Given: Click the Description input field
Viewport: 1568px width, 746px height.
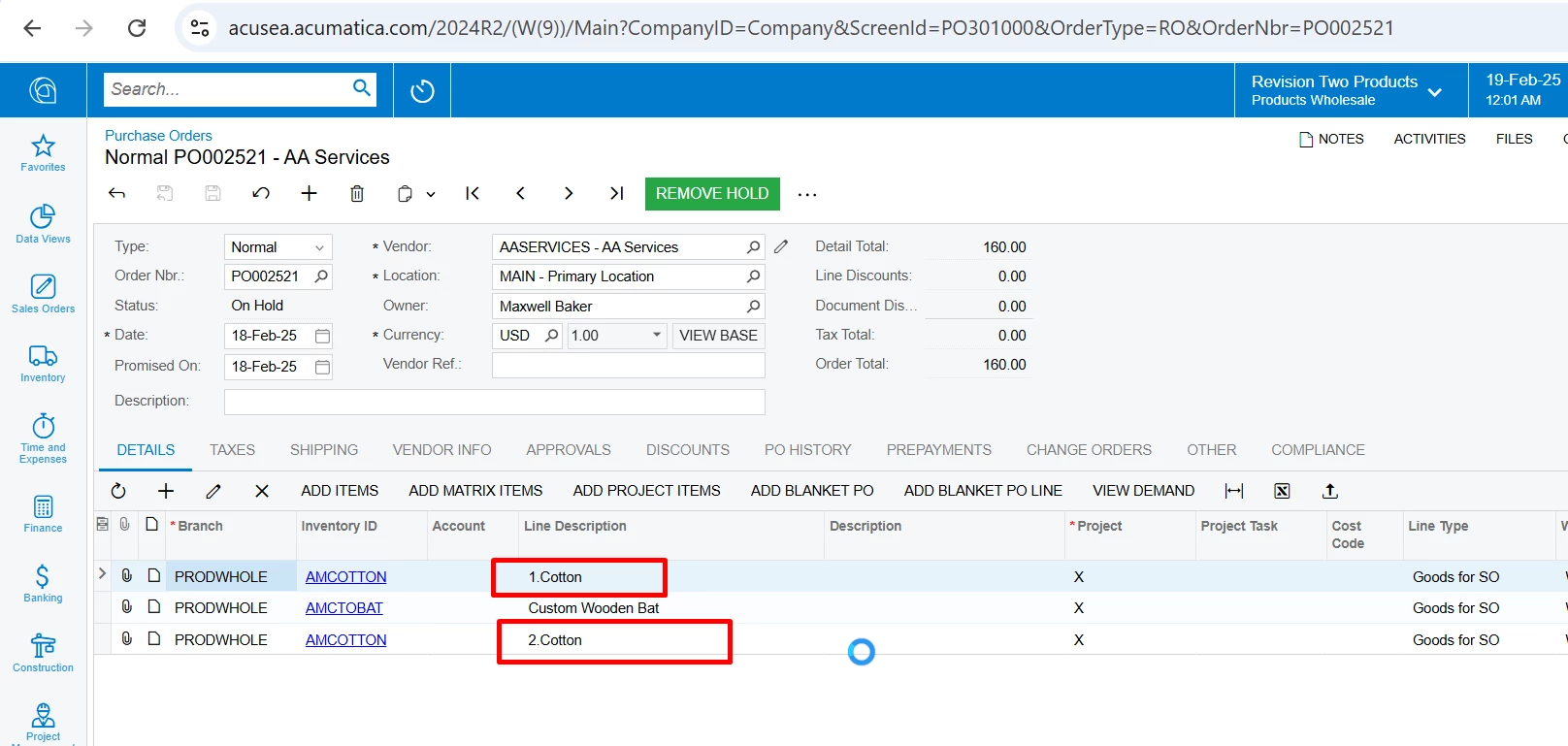Looking at the screenshot, I should pos(494,402).
